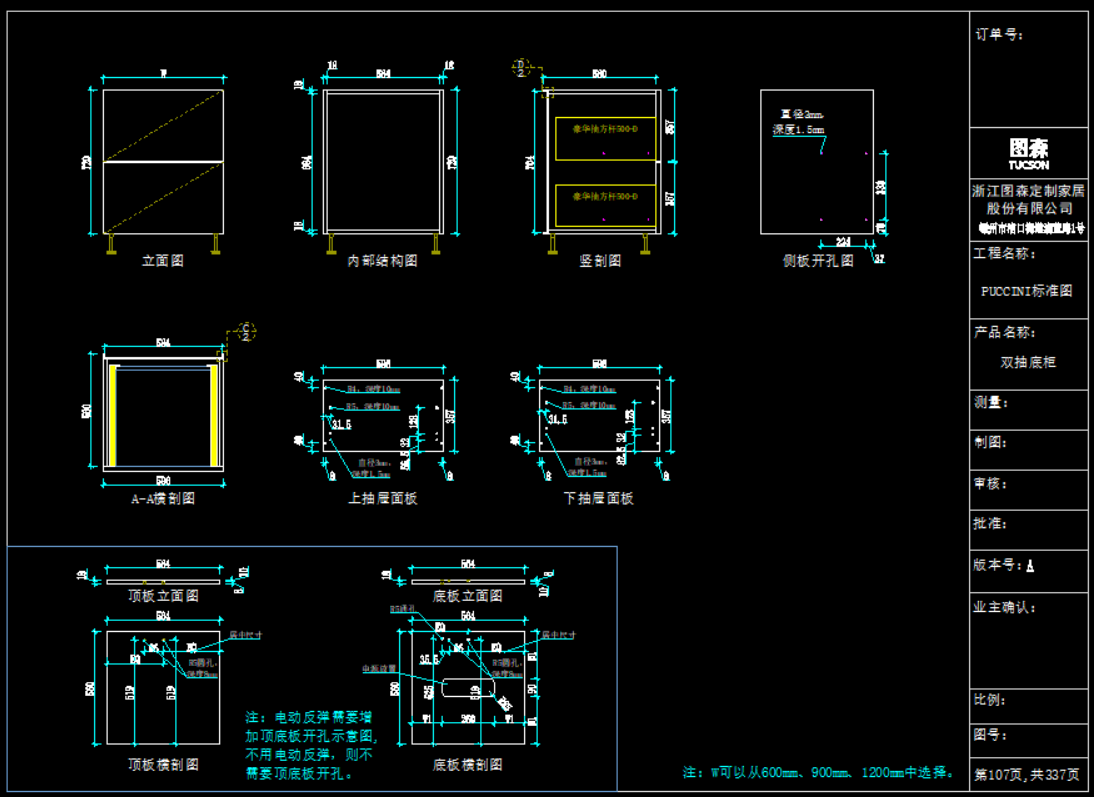
Task: Click the TUCSON company logo in title block
Action: click(1028, 154)
